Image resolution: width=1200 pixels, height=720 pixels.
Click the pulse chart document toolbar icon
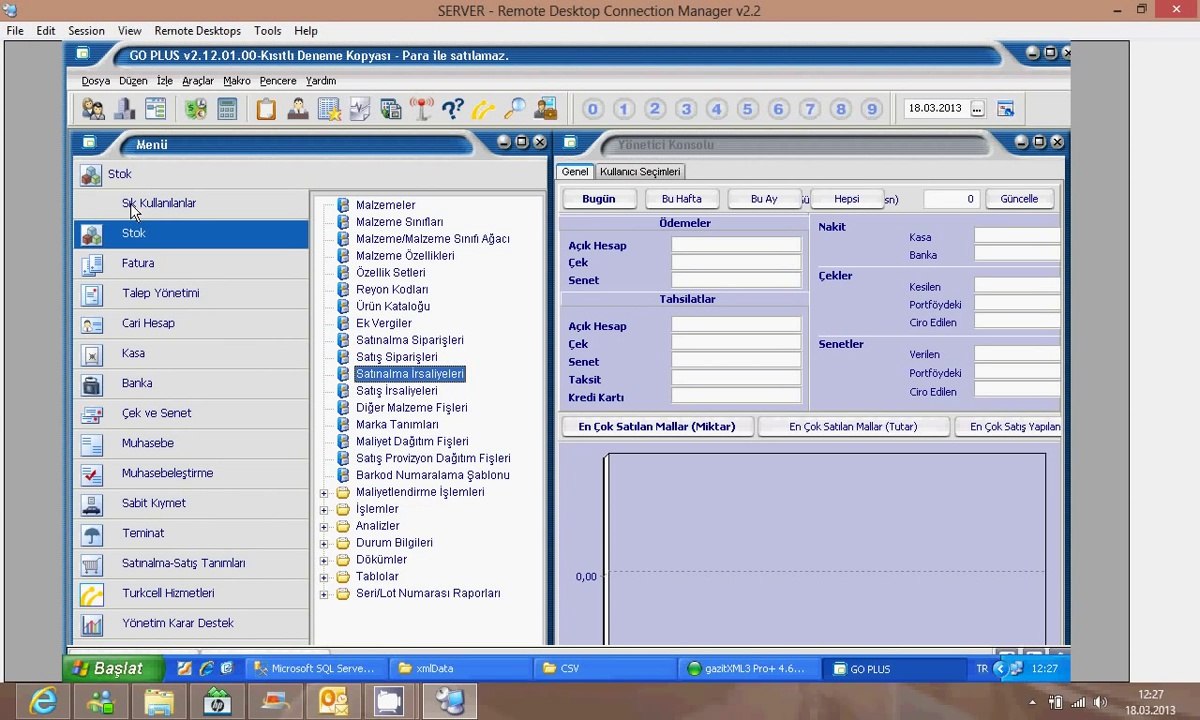point(360,109)
